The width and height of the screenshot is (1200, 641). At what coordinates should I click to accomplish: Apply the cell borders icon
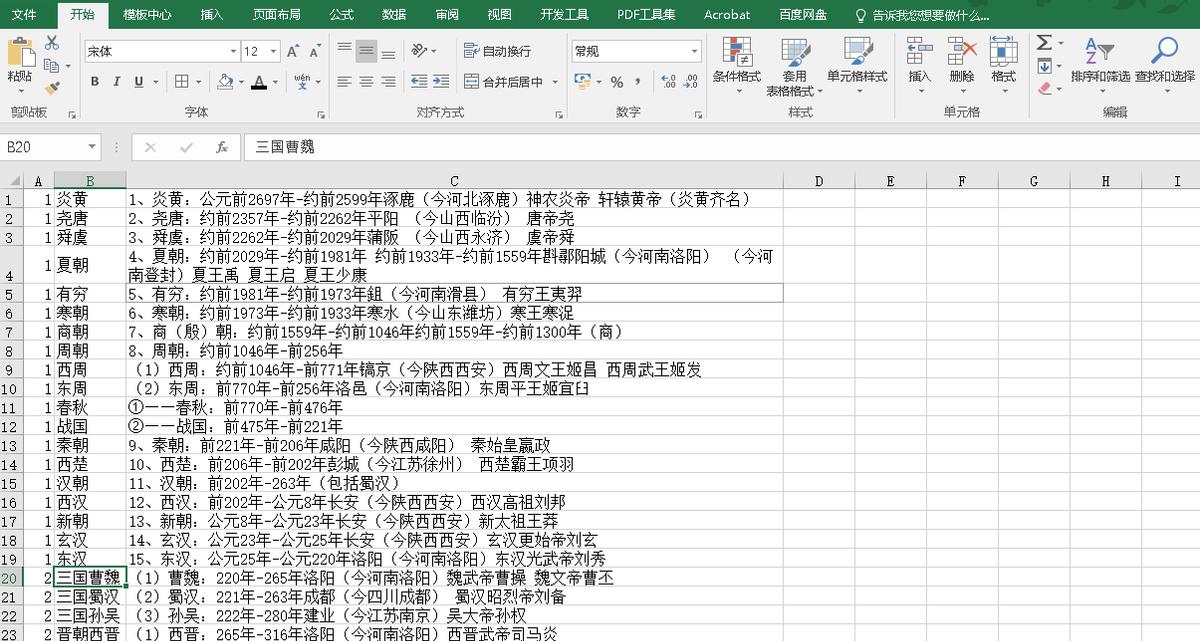181,81
